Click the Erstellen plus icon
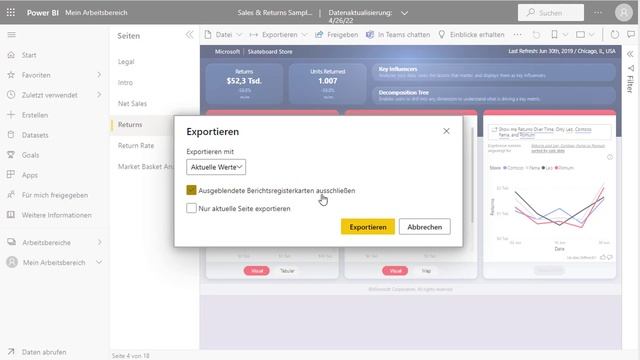The height and width of the screenshot is (360, 640). tap(11, 115)
